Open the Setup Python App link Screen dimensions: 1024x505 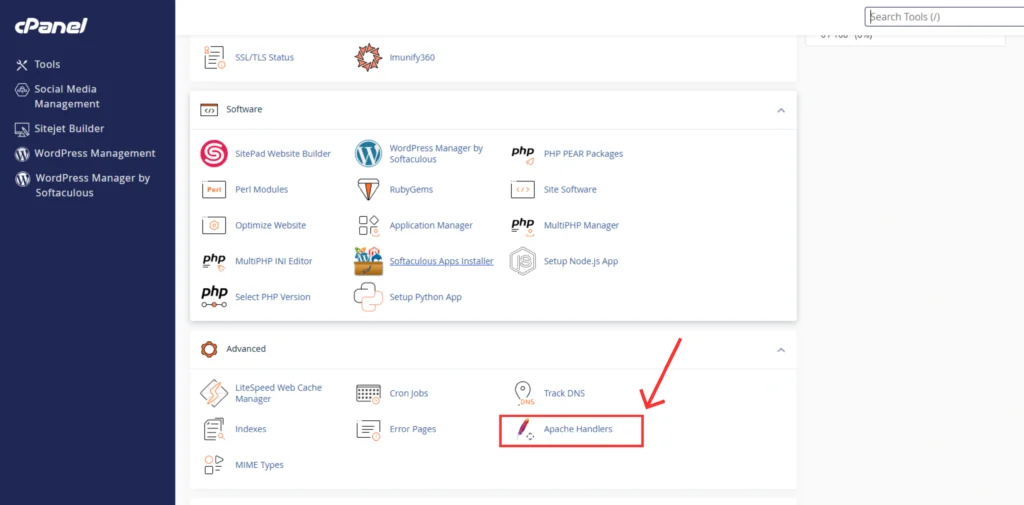(x=426, y=297)
